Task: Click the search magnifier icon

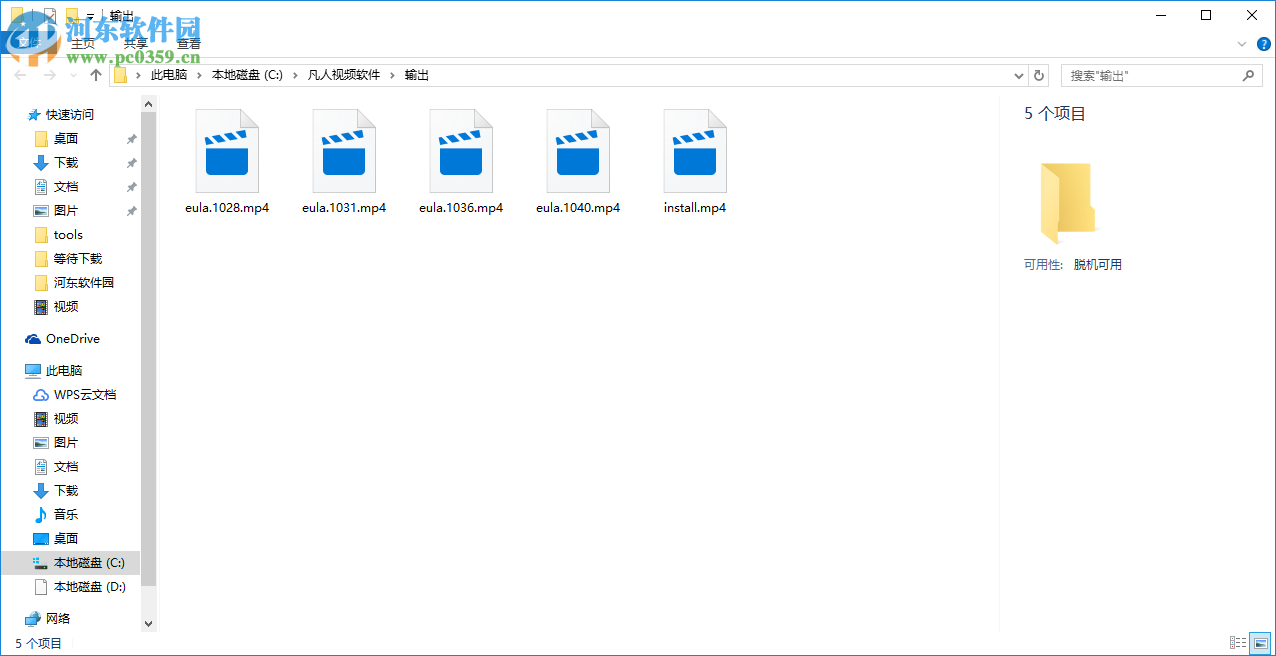Action: click(1248, 75)
